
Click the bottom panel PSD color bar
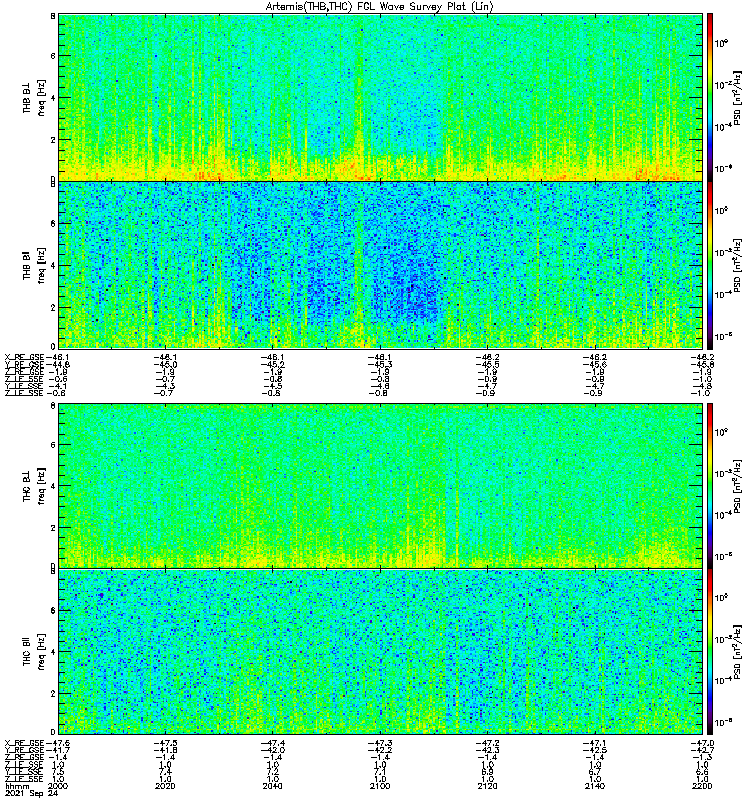pyautogui.click(x=710, y=652)
